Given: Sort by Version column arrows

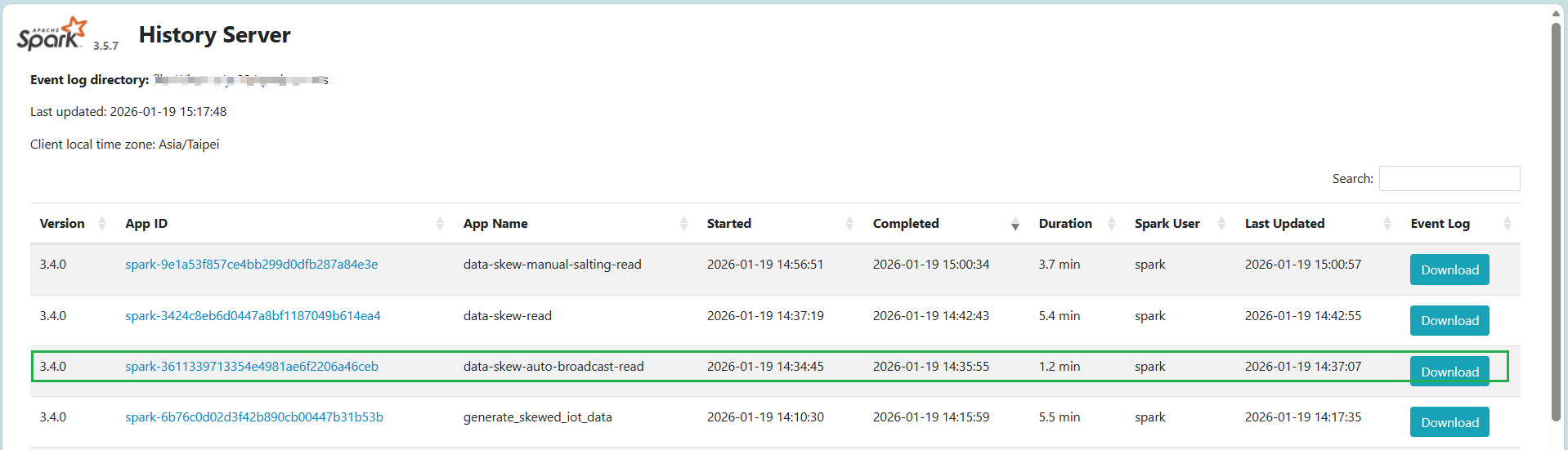Looking at the screenshot, I should click(102, 224).
